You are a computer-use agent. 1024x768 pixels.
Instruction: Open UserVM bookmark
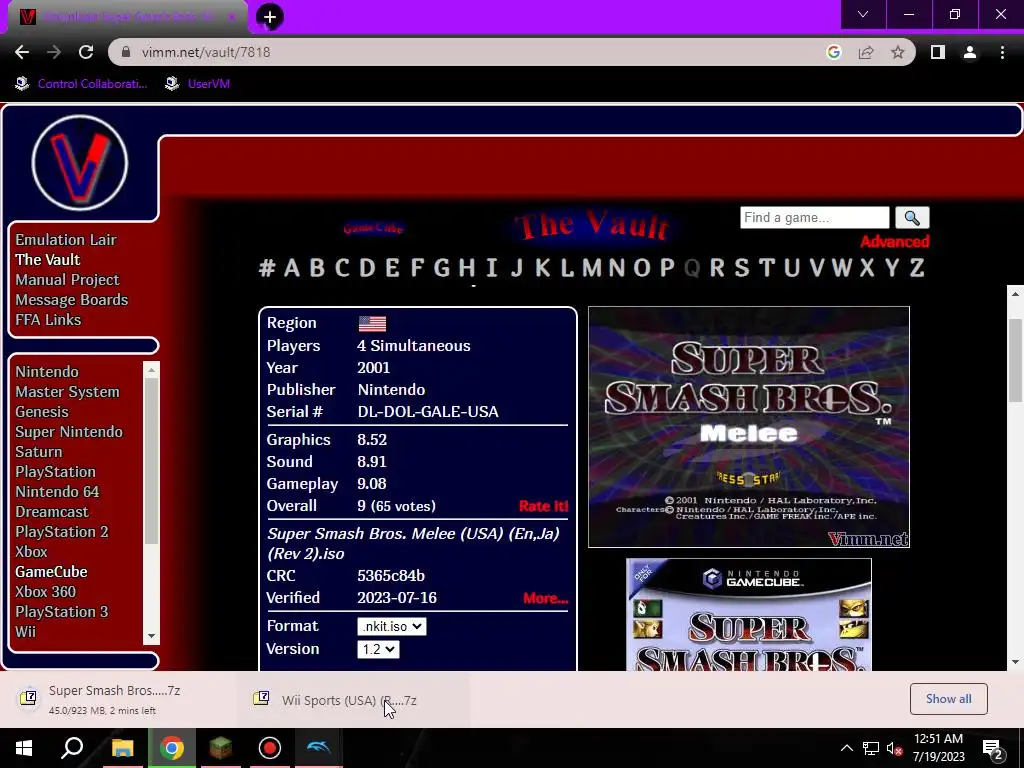coord(198,84)
